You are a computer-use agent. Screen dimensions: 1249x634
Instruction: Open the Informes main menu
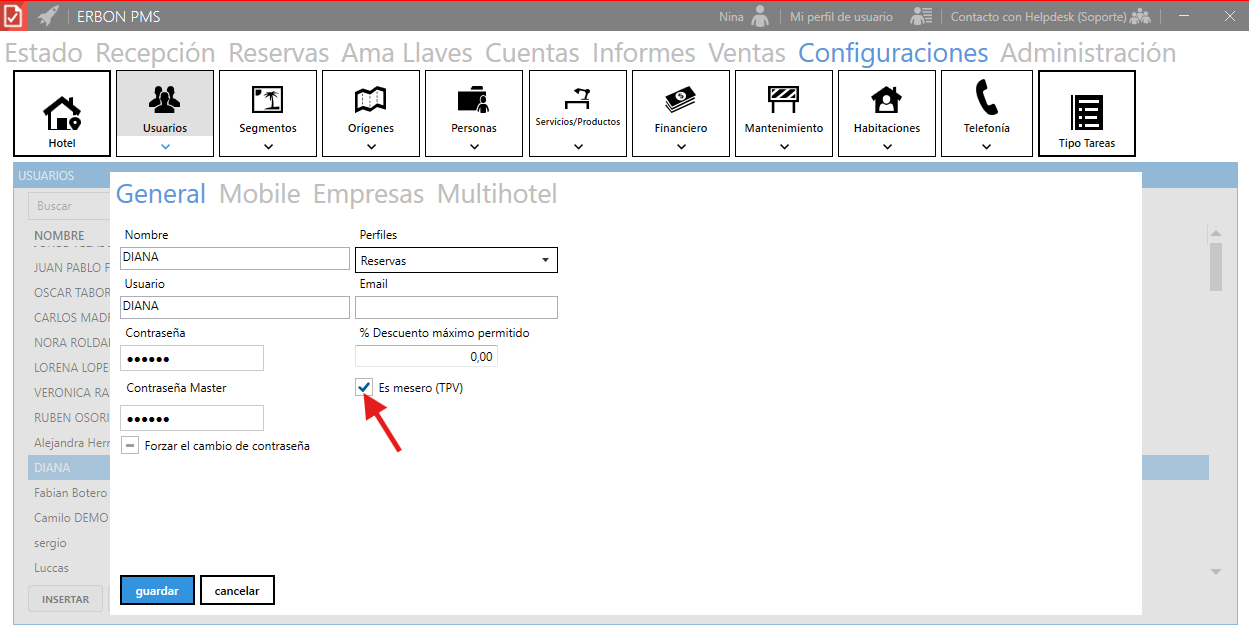[644, 53]
